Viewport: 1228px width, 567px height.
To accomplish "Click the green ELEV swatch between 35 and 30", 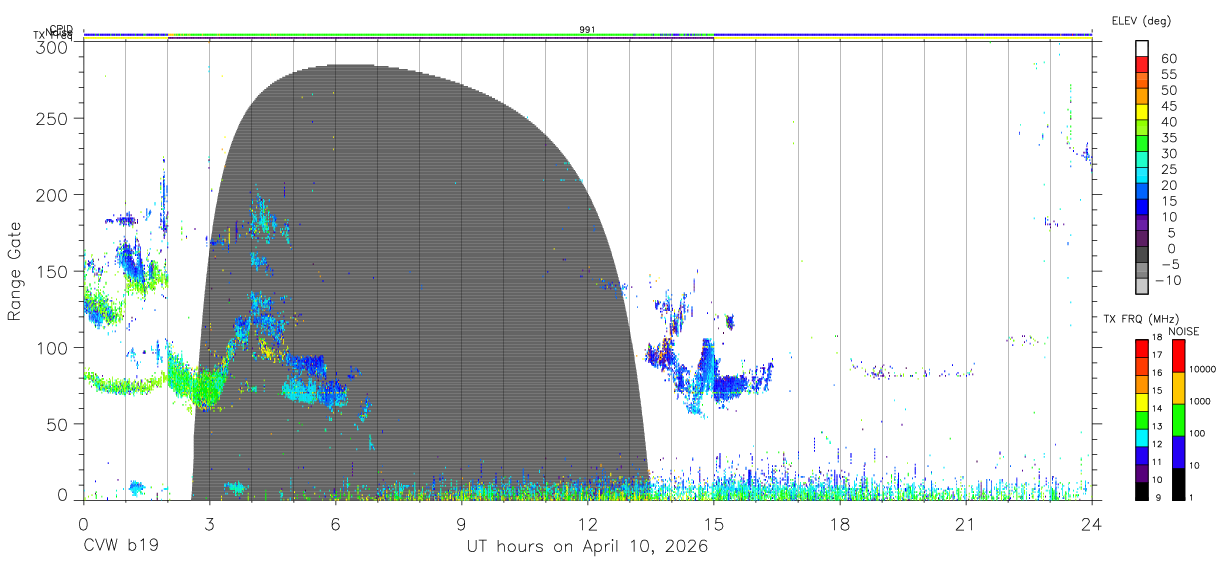I will [x=1142, y=144].
